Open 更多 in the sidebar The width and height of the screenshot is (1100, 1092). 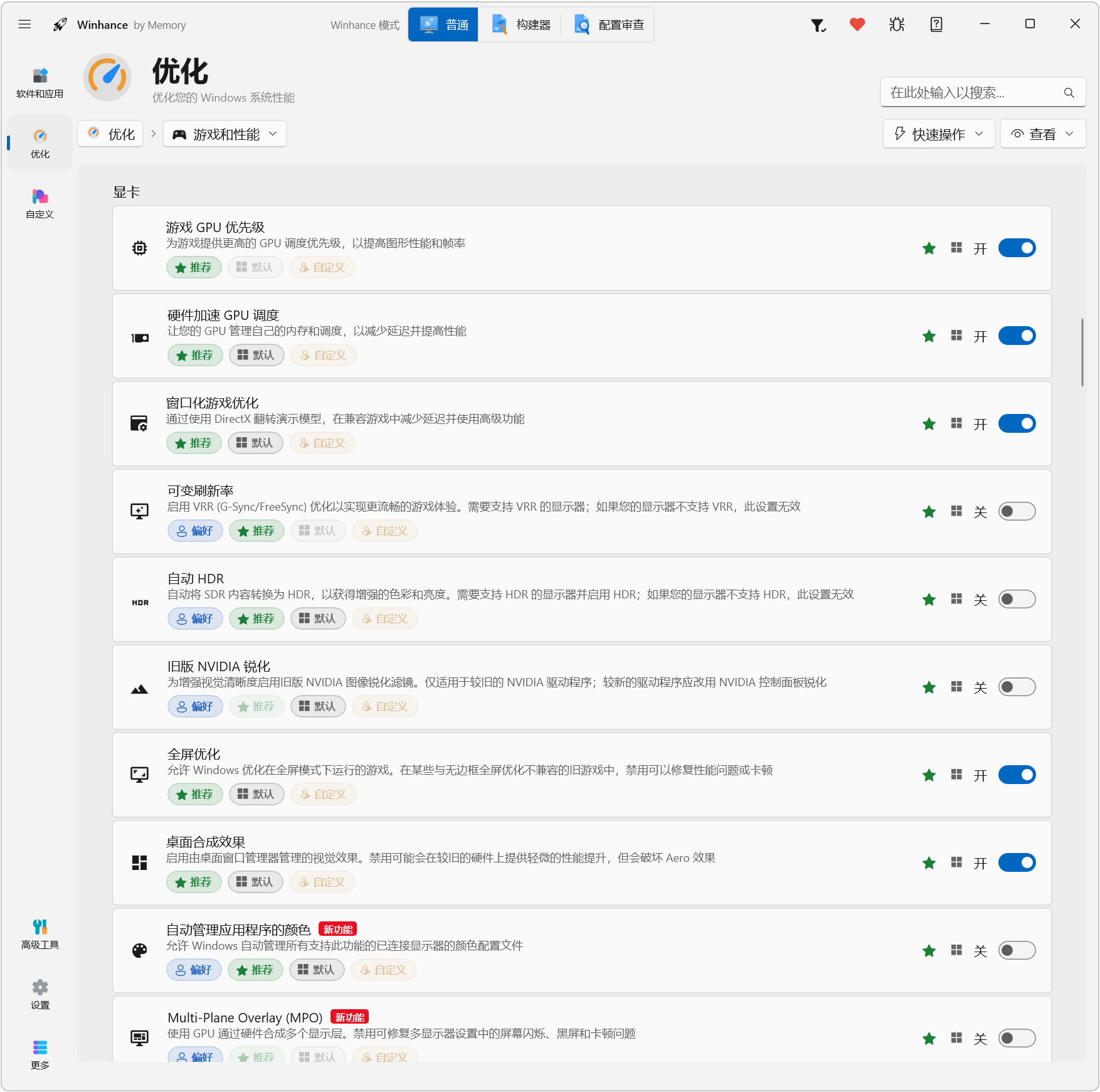40,1055
